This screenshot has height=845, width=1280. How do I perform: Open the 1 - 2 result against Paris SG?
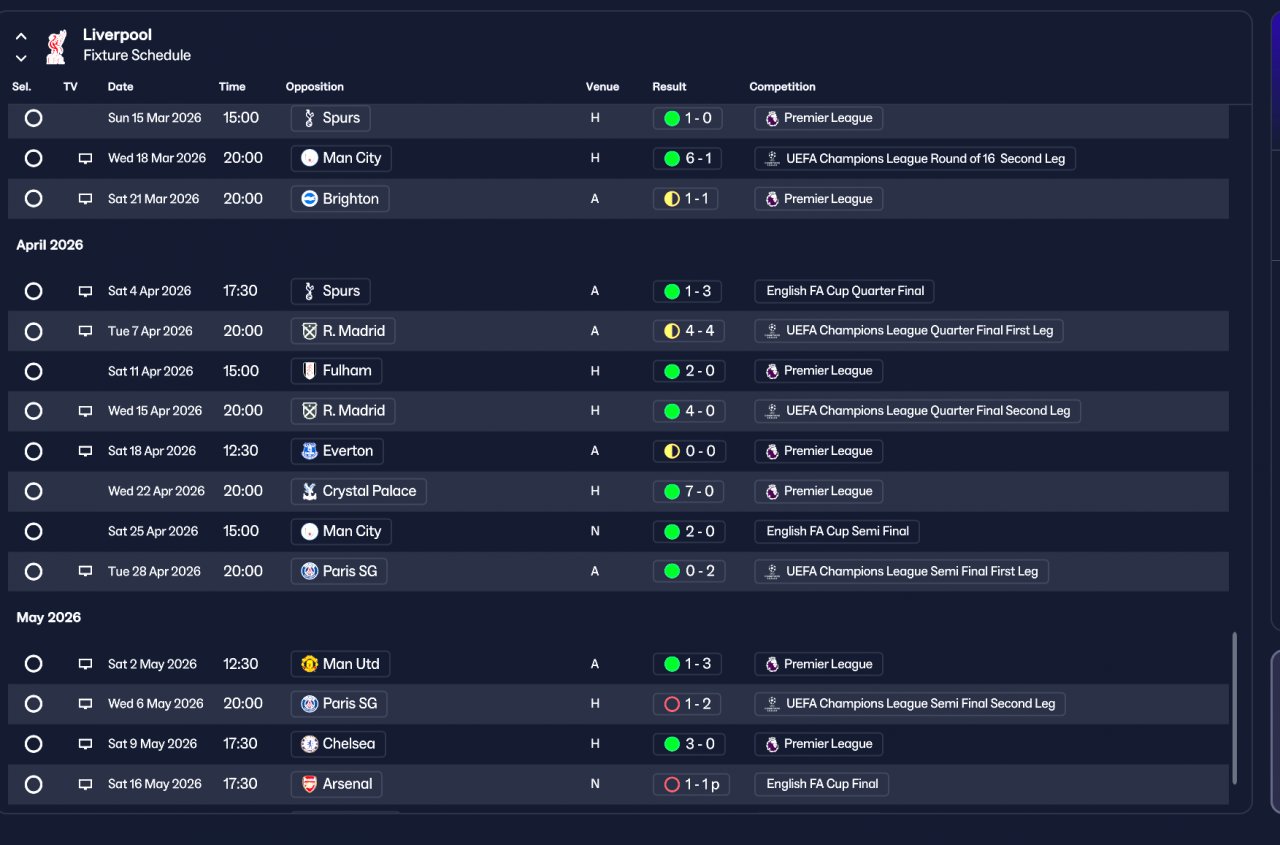(687, 704)
